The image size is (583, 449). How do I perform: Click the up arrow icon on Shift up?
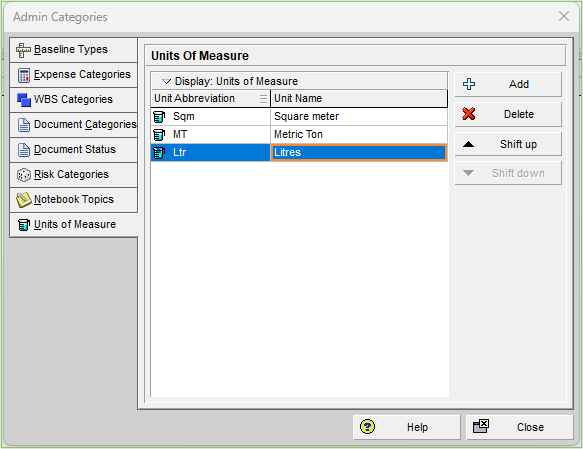[x=468, y=144]
